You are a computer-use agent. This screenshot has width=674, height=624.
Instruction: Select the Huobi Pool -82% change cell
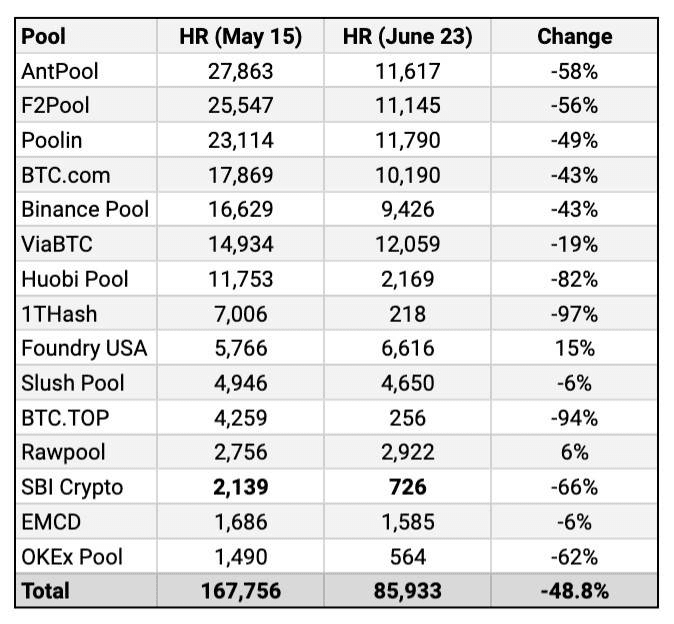click(x=574, y=279)
